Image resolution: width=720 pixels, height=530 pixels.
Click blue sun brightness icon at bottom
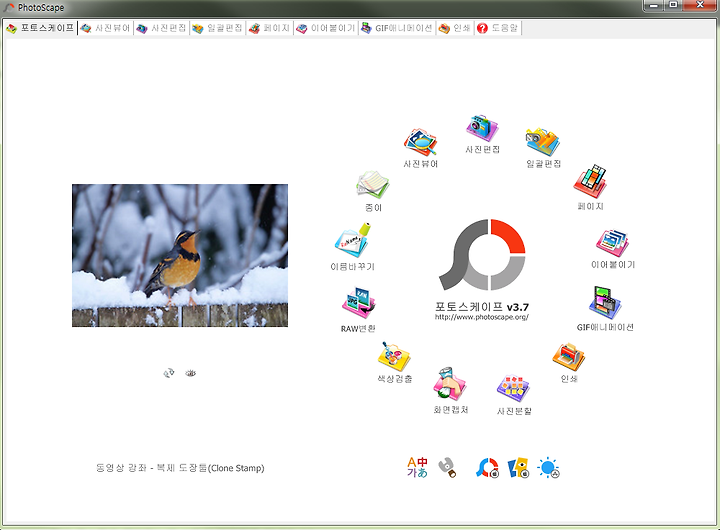click(549, 468)
